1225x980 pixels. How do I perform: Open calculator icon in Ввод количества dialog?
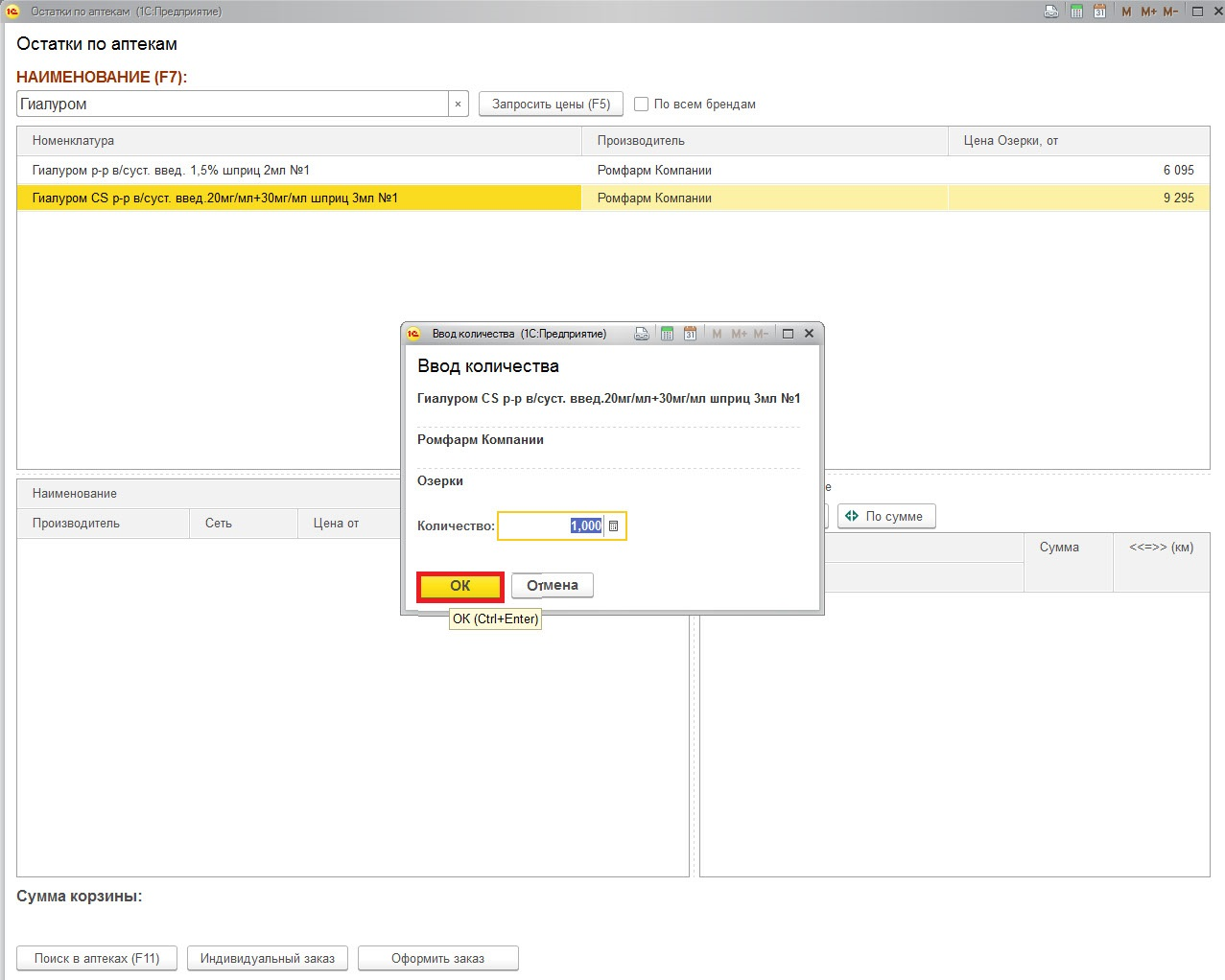tap(667, 334)
